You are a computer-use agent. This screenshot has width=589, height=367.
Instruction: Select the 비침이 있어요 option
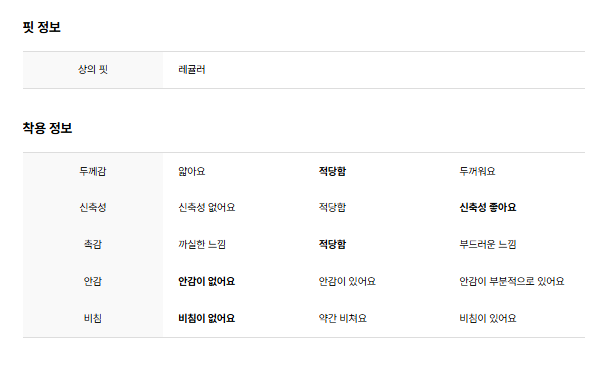(488, 319)
